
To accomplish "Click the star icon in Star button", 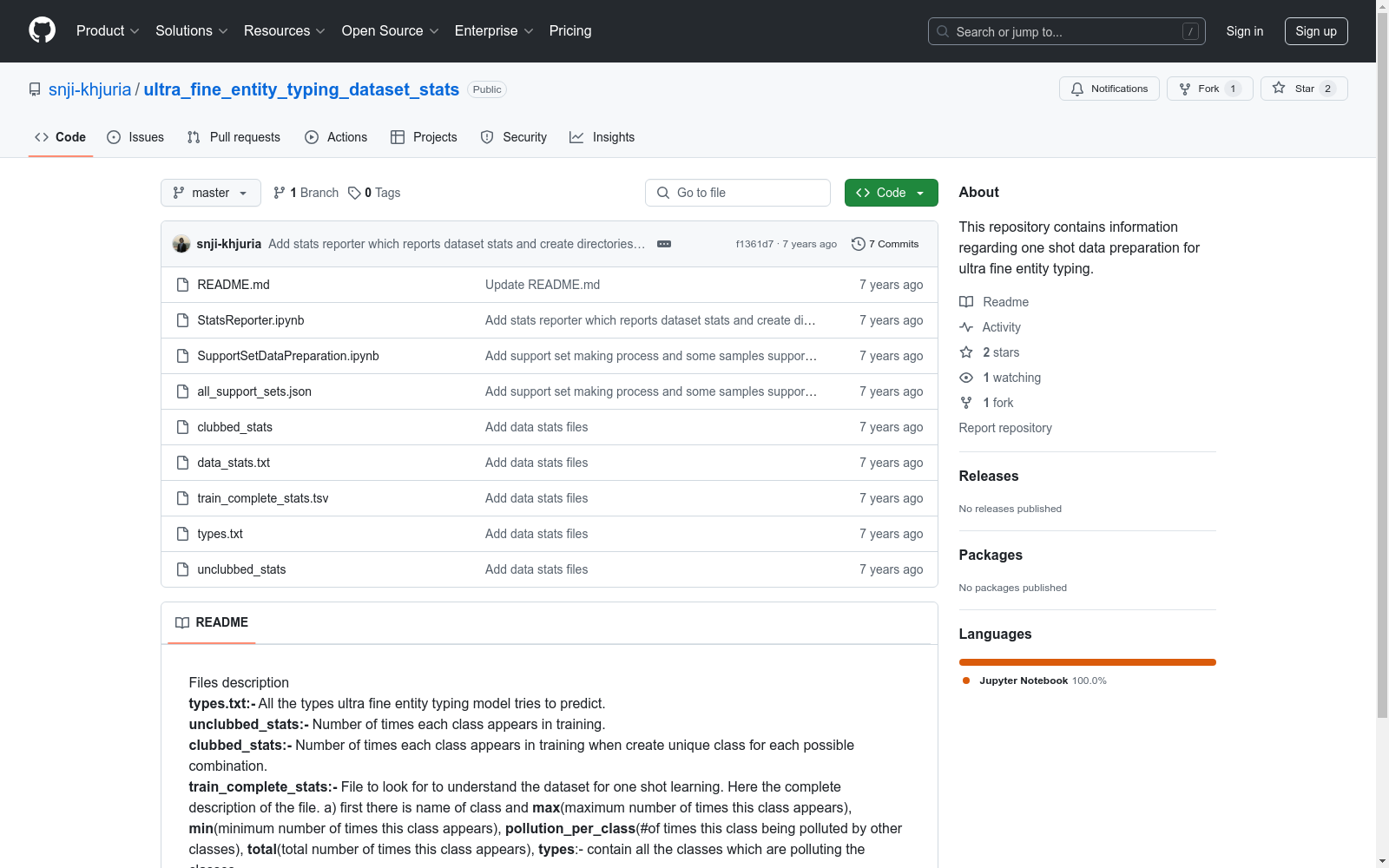I will [x=1279, y=88].
